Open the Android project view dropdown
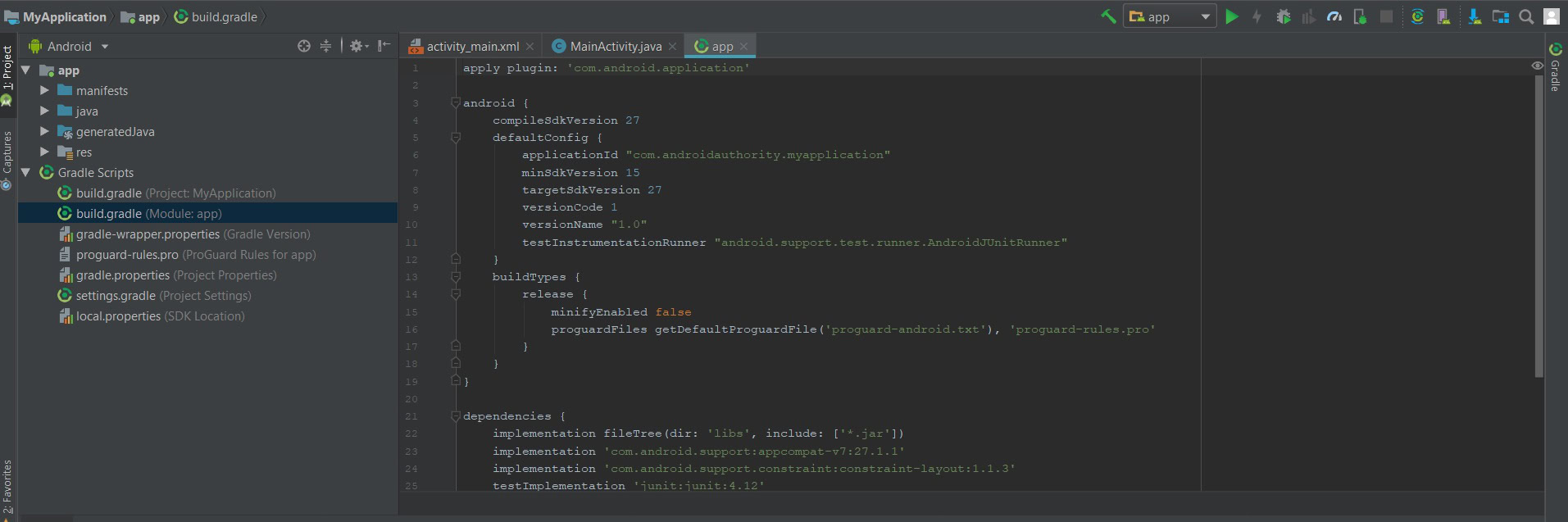The image size is (1568, 522). tap(70, 47)
